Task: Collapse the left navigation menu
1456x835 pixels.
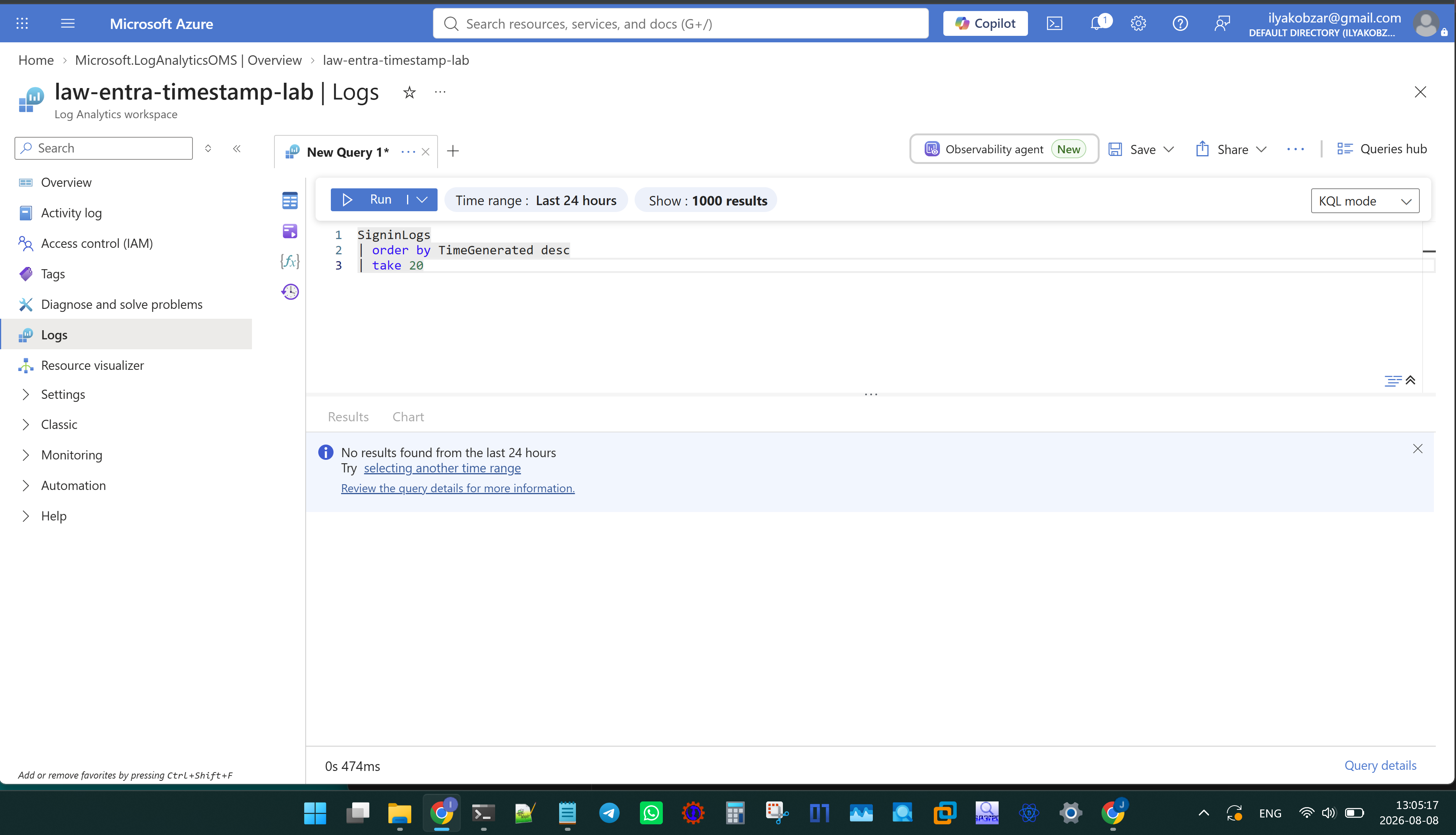Action: [x=237, y=149]
